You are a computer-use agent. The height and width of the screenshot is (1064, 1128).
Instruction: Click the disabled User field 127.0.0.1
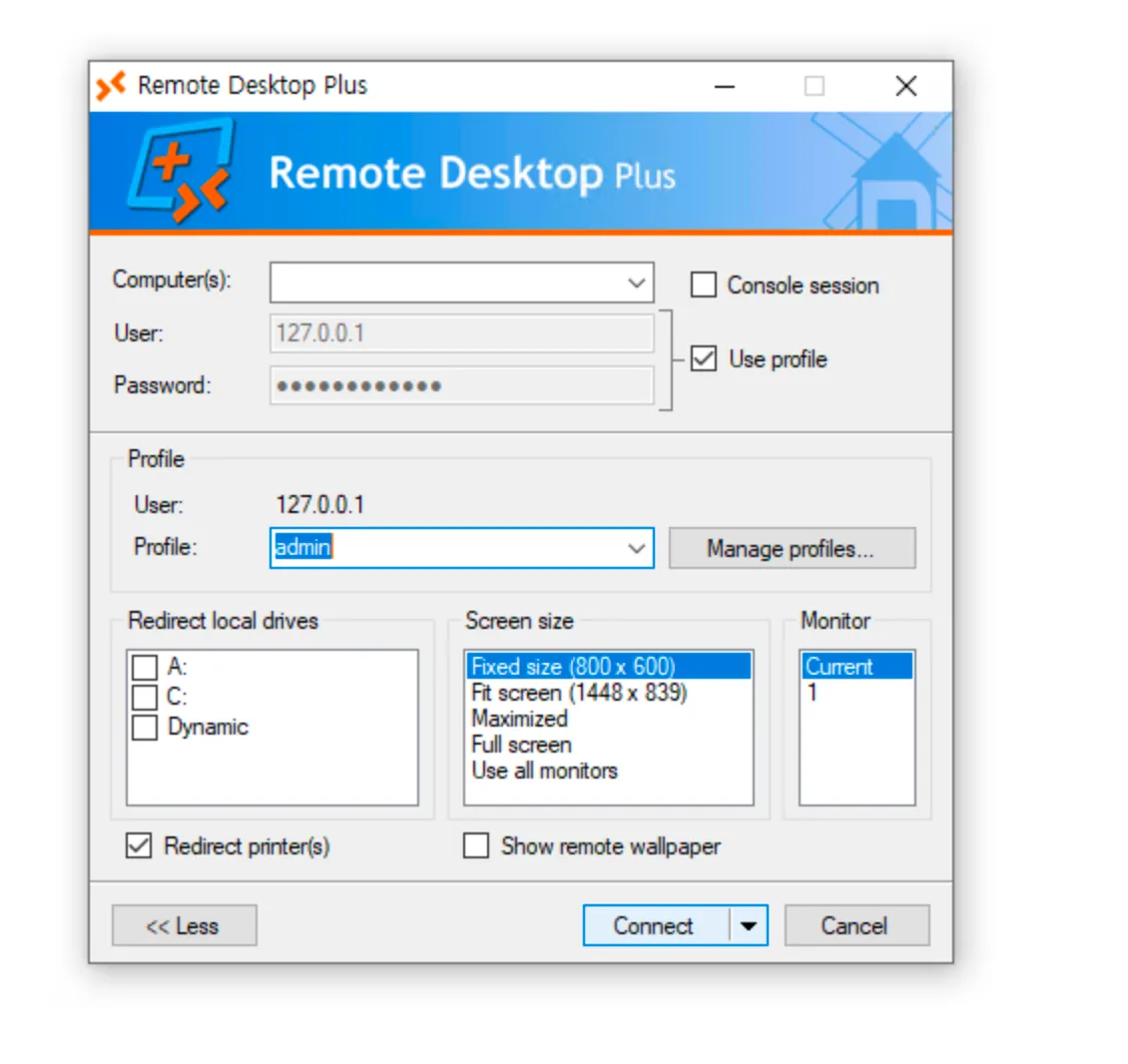click(x=462, y=333)
